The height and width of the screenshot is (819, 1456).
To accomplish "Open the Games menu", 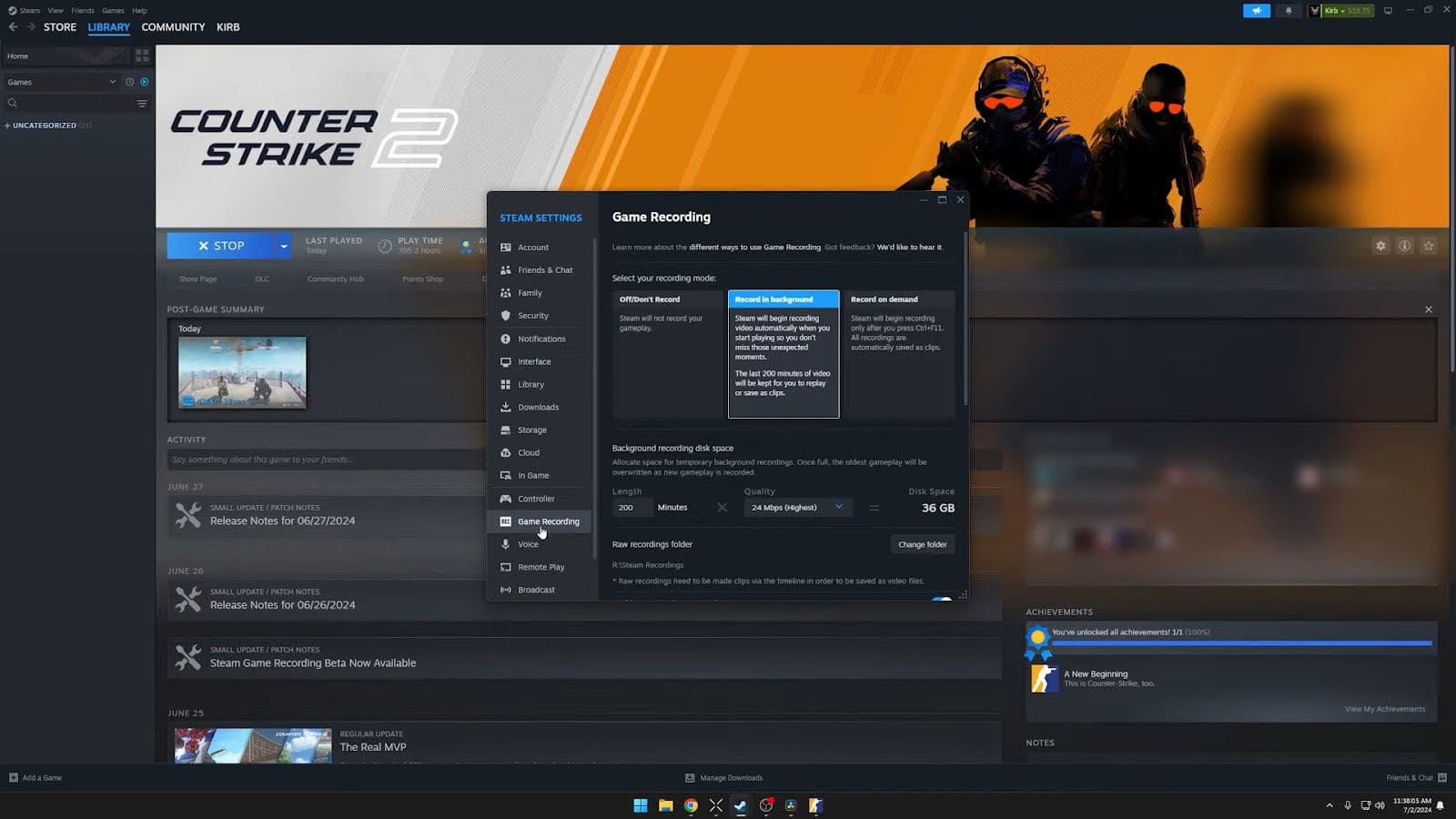I will 113,11.
